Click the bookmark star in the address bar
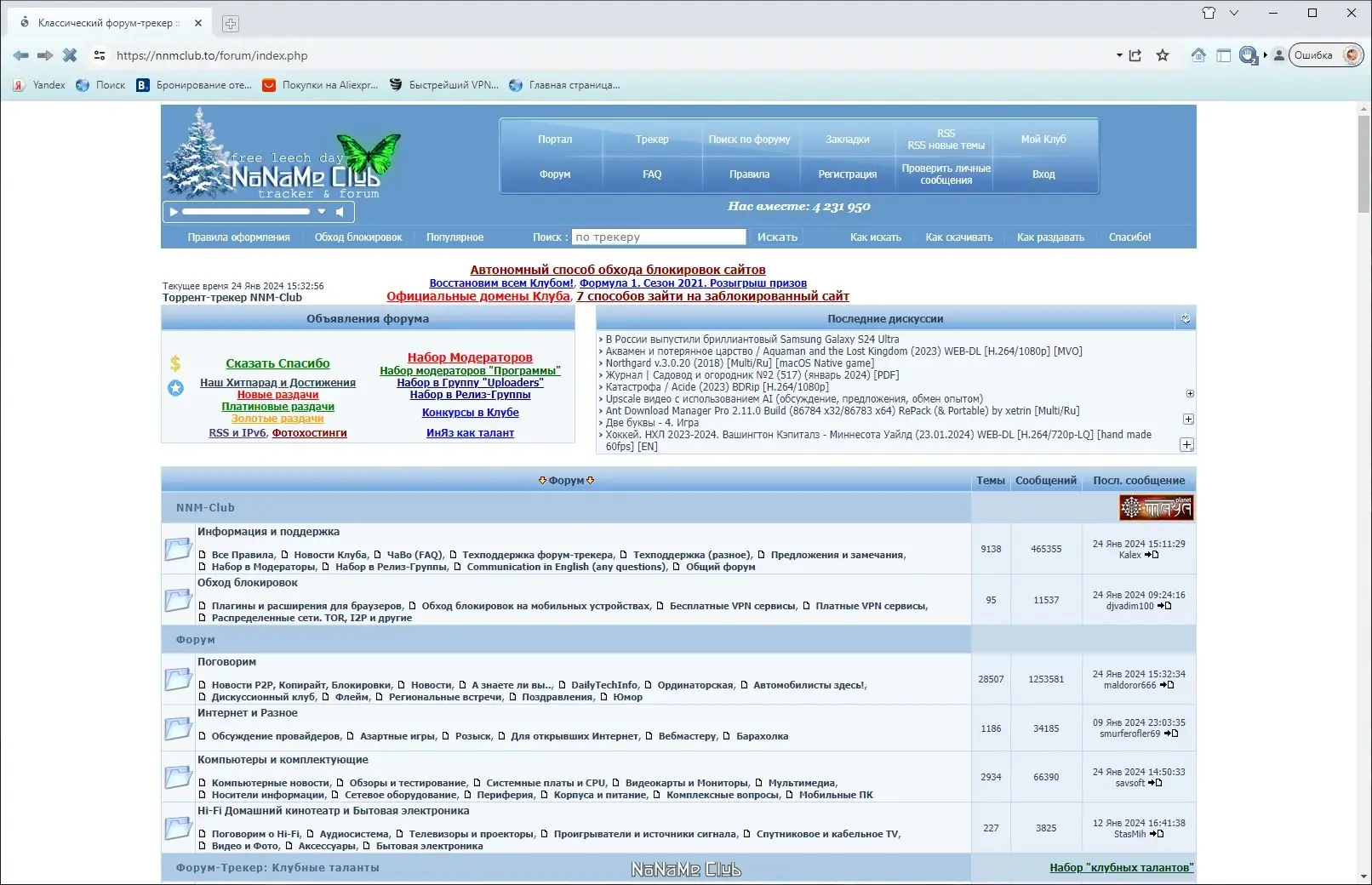1372x885 pixels. click(1163, 55)
